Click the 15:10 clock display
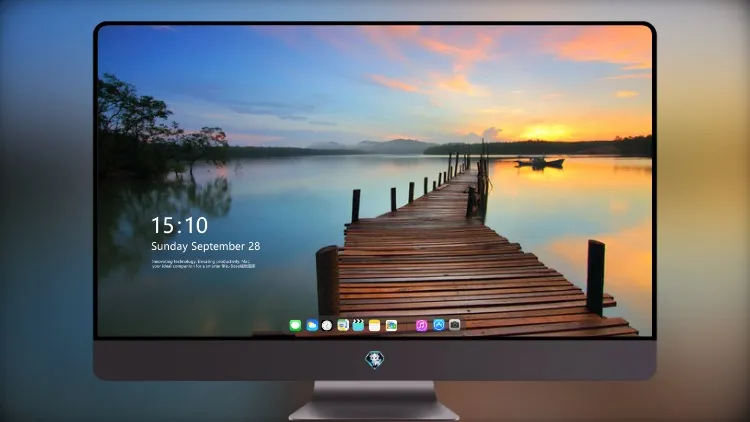 (x=179, y=225)
